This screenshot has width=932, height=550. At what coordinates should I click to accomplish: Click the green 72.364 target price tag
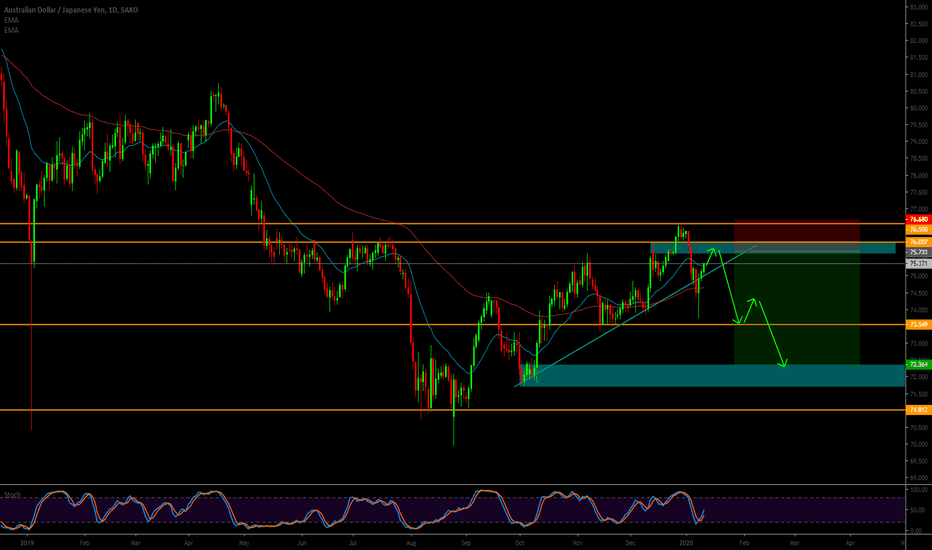[x=916, y=365]
